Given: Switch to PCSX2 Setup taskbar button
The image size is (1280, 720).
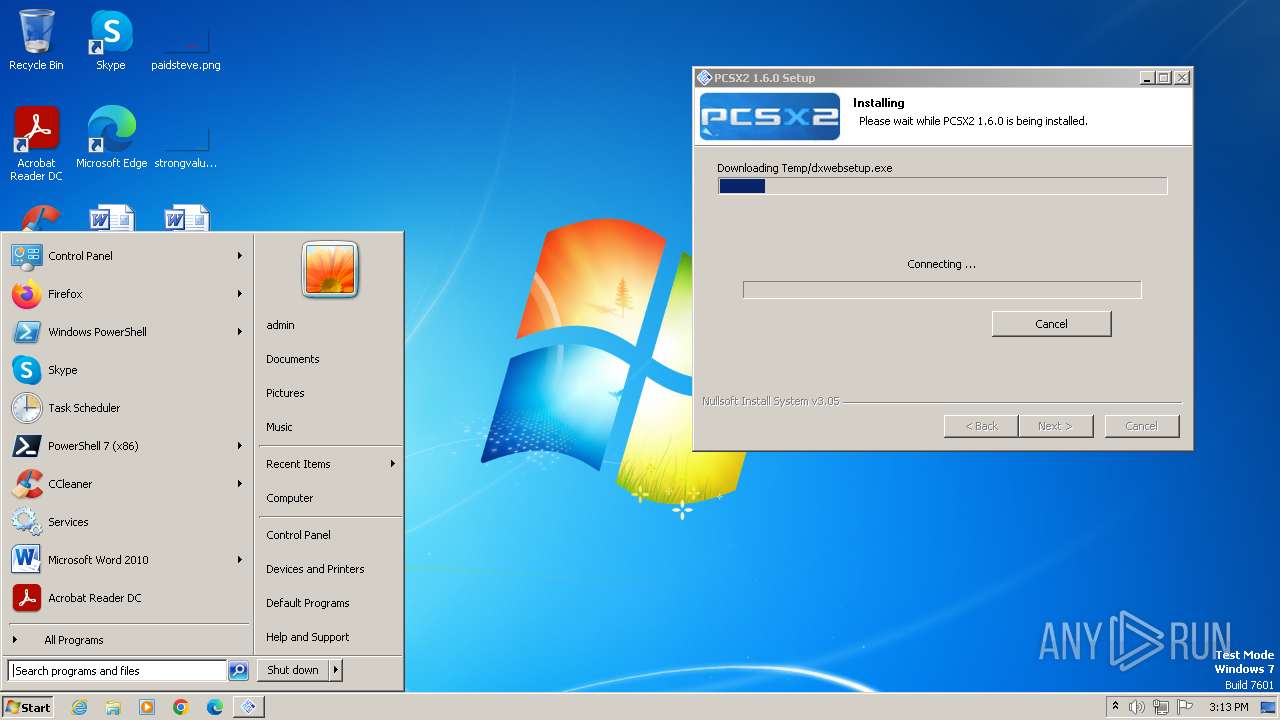Looking at the screenshot, I should pos(249,707).
